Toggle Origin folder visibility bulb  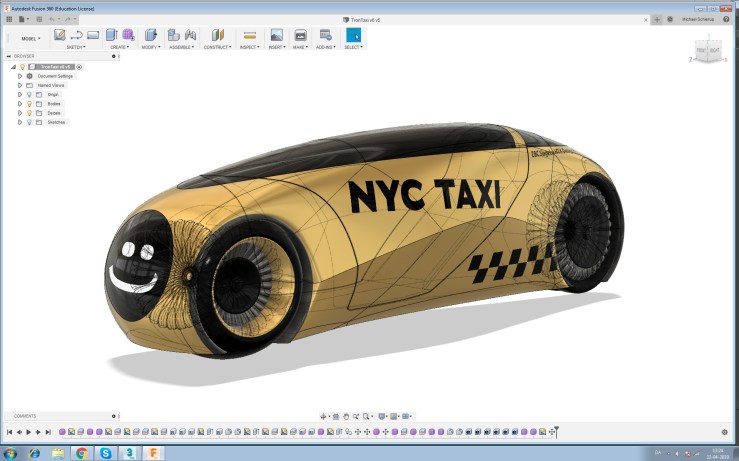point(29,95)
